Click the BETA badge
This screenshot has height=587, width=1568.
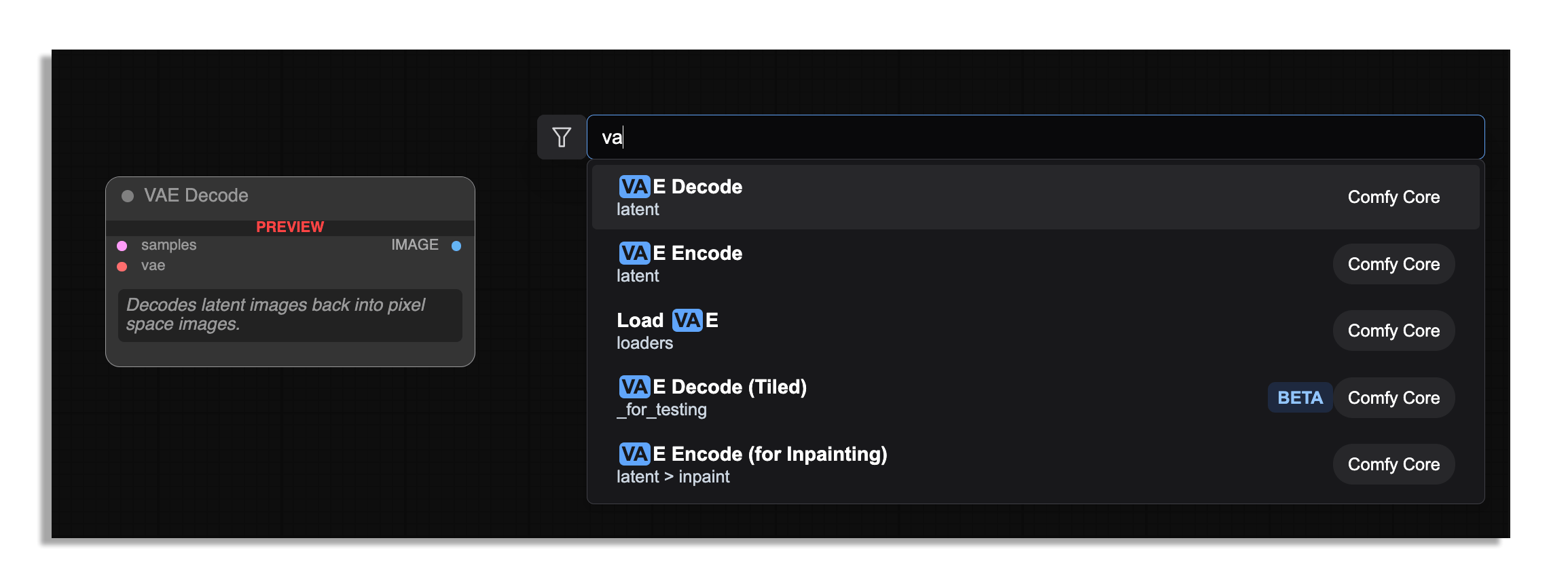(1300, 398)
